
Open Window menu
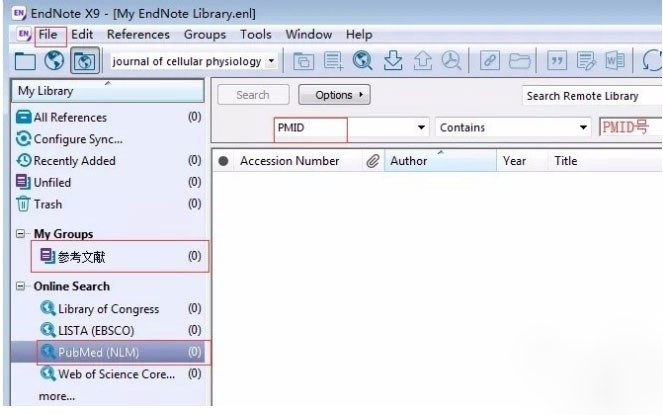click(x=309, y=34)
